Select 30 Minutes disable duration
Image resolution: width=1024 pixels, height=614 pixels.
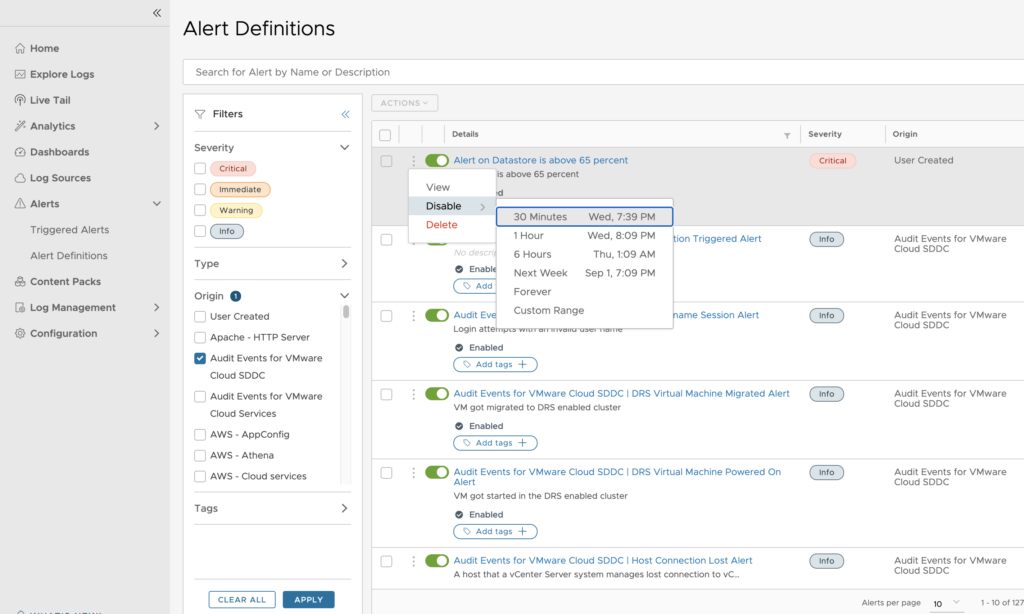(584, 217)
